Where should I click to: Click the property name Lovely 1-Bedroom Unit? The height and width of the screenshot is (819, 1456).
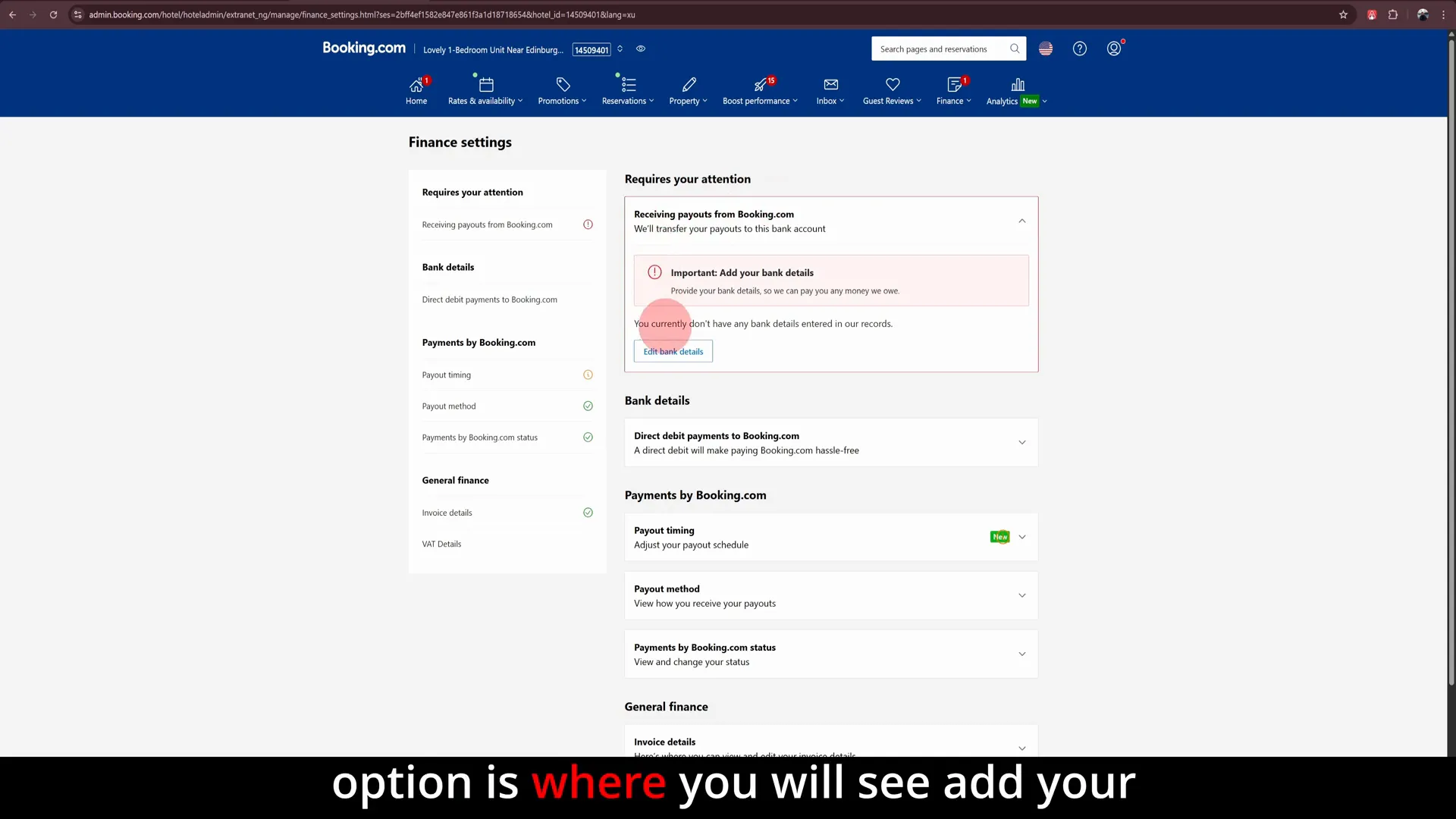click(493, 50)
